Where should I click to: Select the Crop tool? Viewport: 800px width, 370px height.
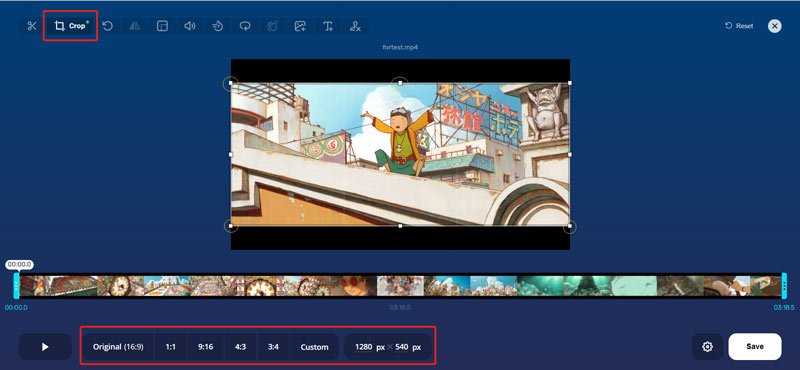(70, 26)
